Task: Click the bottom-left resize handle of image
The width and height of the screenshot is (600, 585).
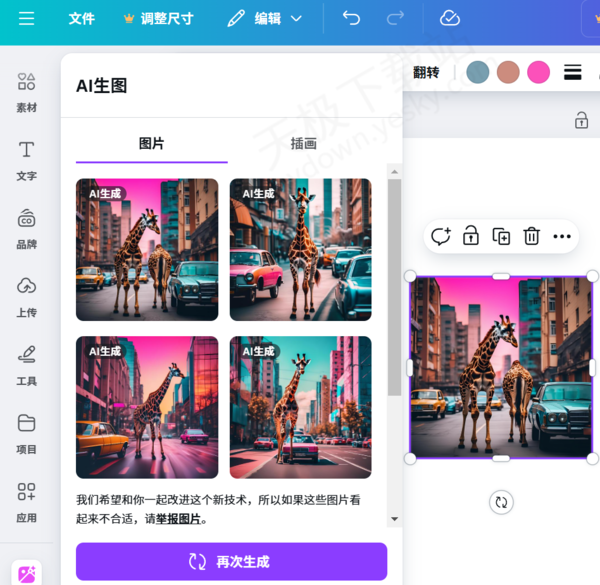Action: tap(410, 458)
